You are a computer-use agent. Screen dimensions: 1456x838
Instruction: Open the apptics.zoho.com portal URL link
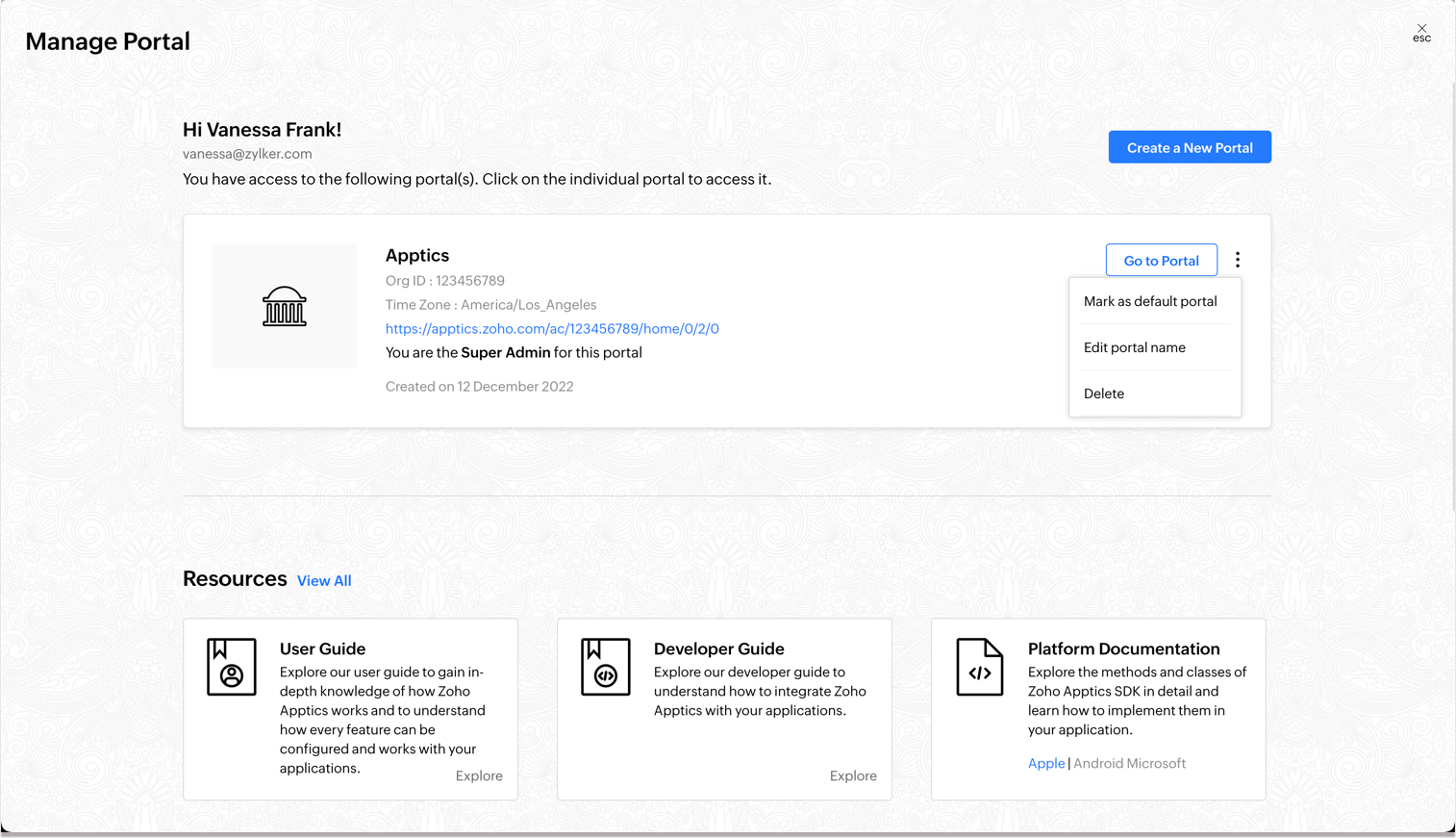pyautogui.click(x=552, y=329)
